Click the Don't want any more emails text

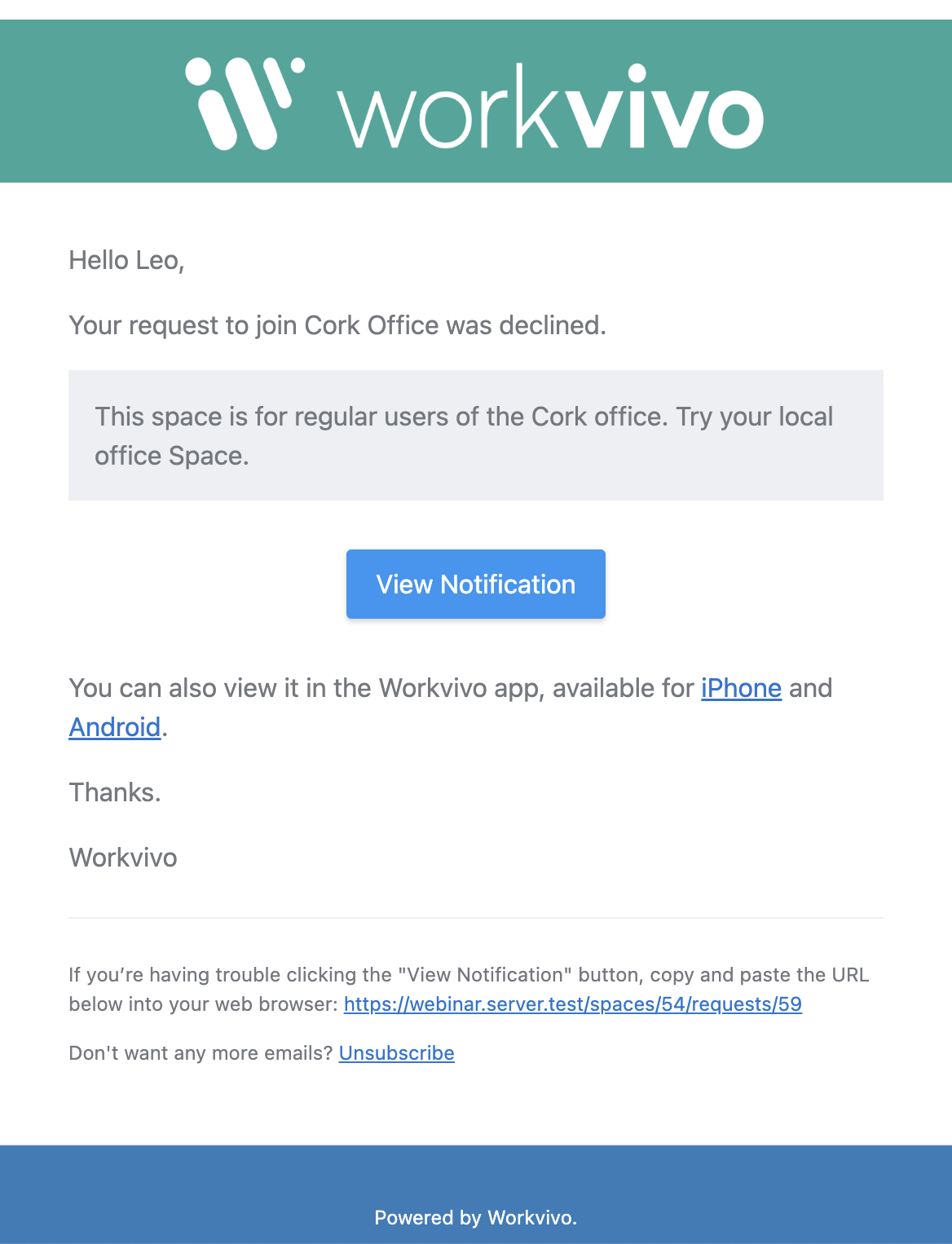(201, 1053)
